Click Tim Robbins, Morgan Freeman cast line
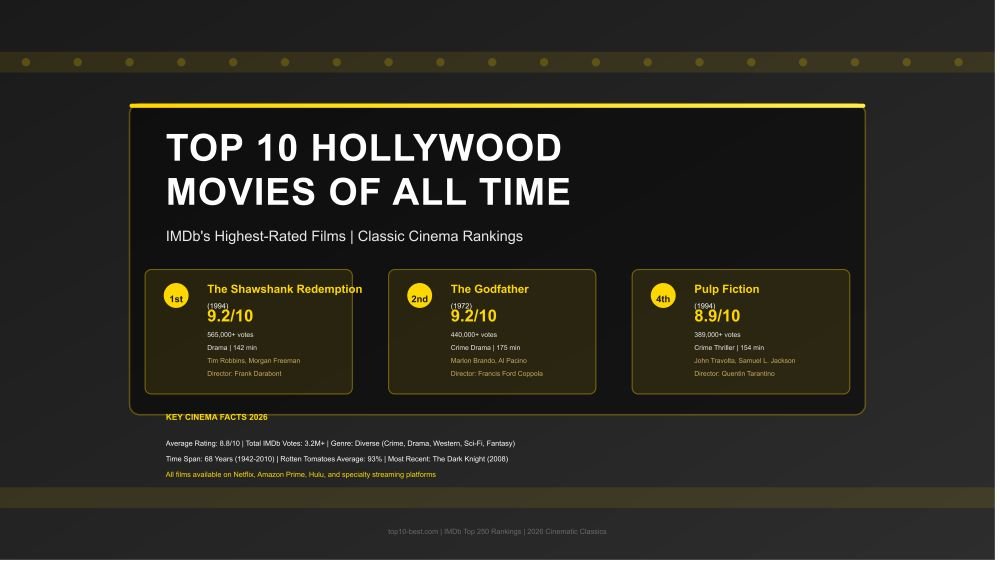Viewport: 1000px width, 565px height. click(x=254, y=362)
